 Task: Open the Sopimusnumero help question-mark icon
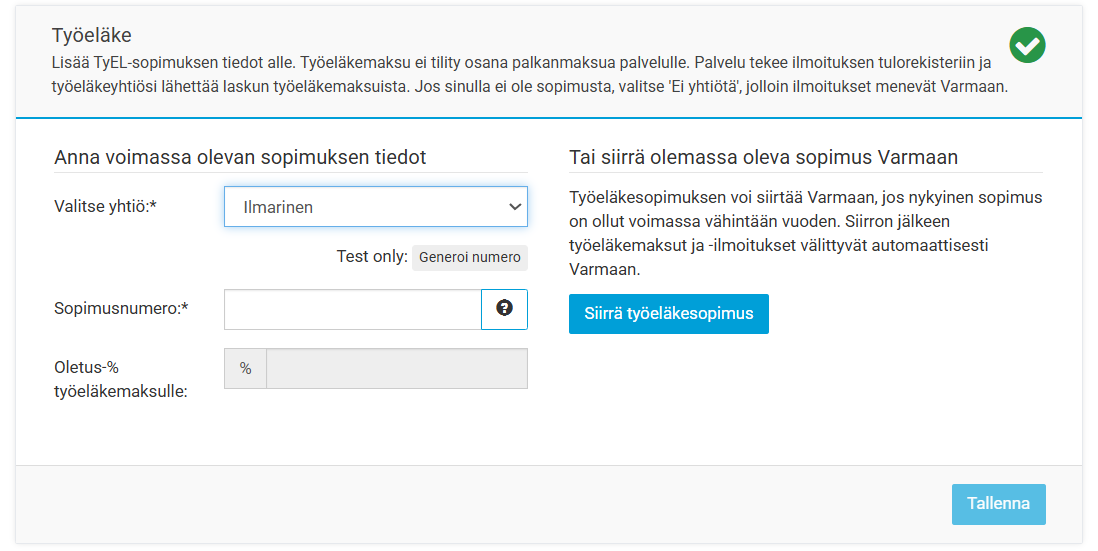(x=504, y=309)
